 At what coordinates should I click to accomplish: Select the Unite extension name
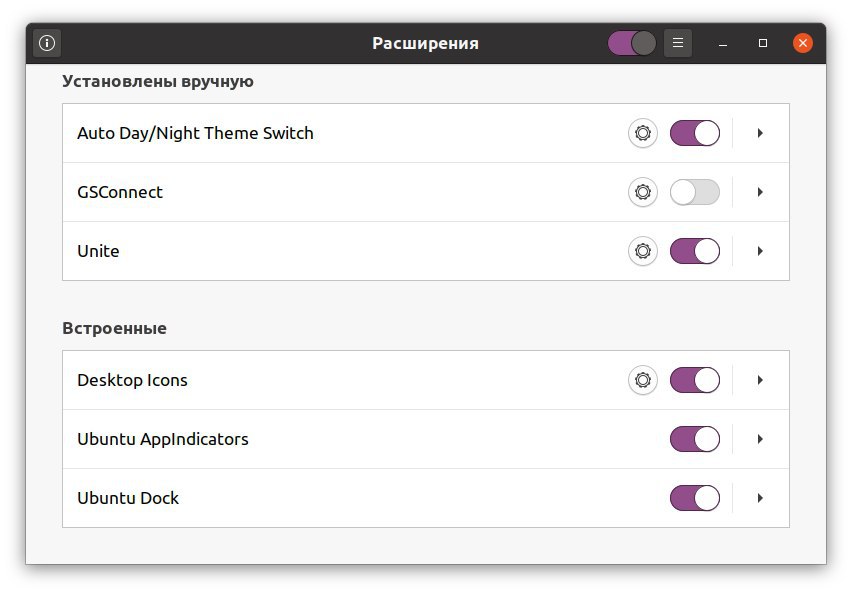[98, 251]
